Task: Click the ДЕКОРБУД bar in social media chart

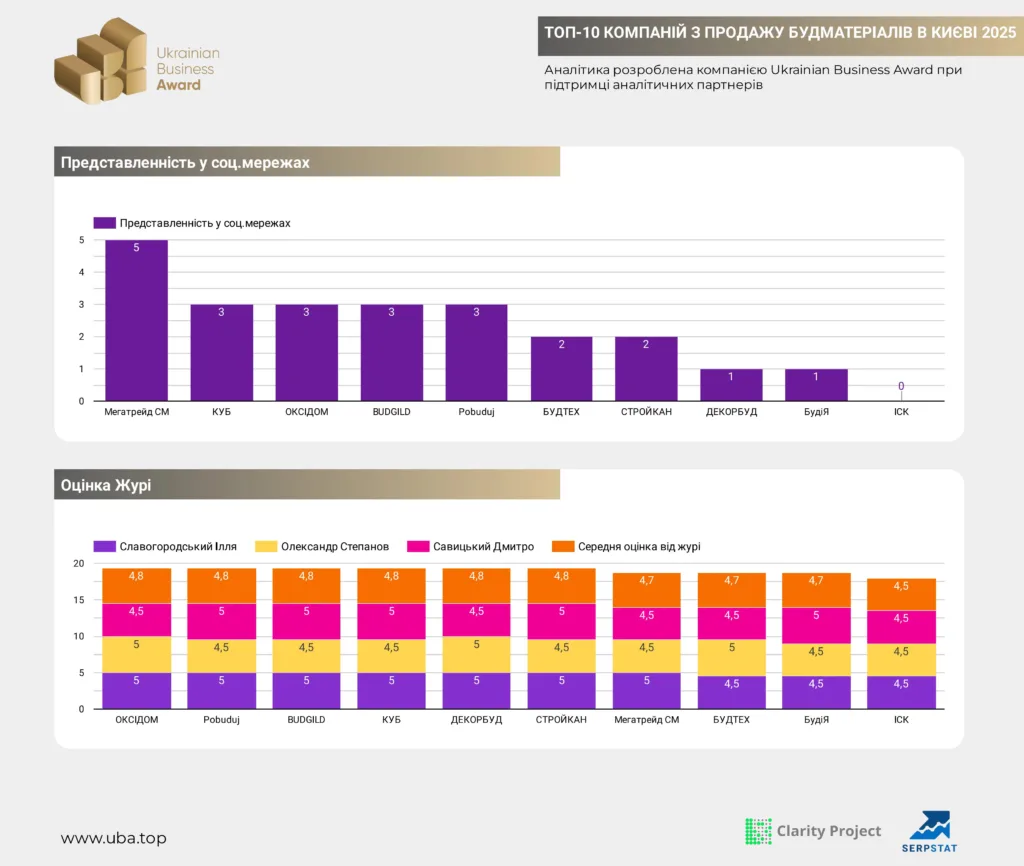Action: tap(731, 385)
